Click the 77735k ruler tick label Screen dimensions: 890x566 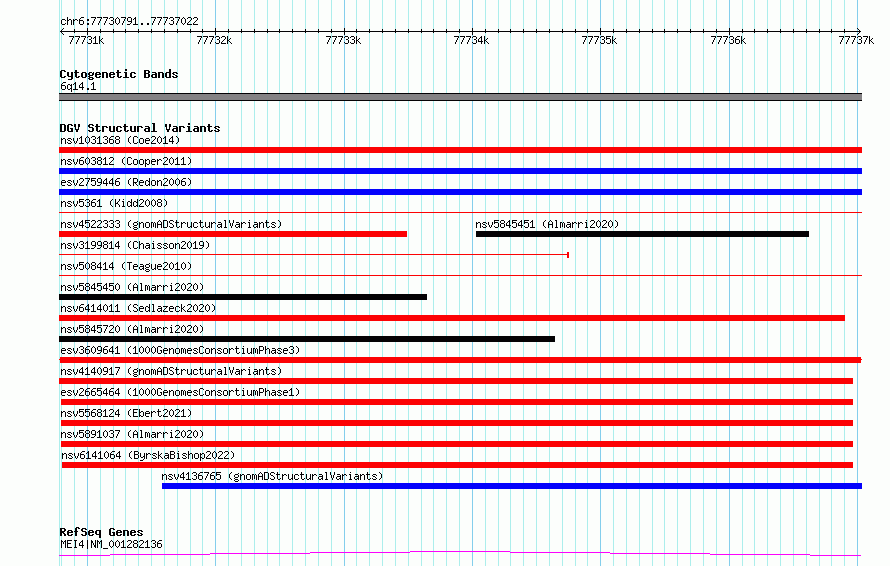[x=599, y=40]
